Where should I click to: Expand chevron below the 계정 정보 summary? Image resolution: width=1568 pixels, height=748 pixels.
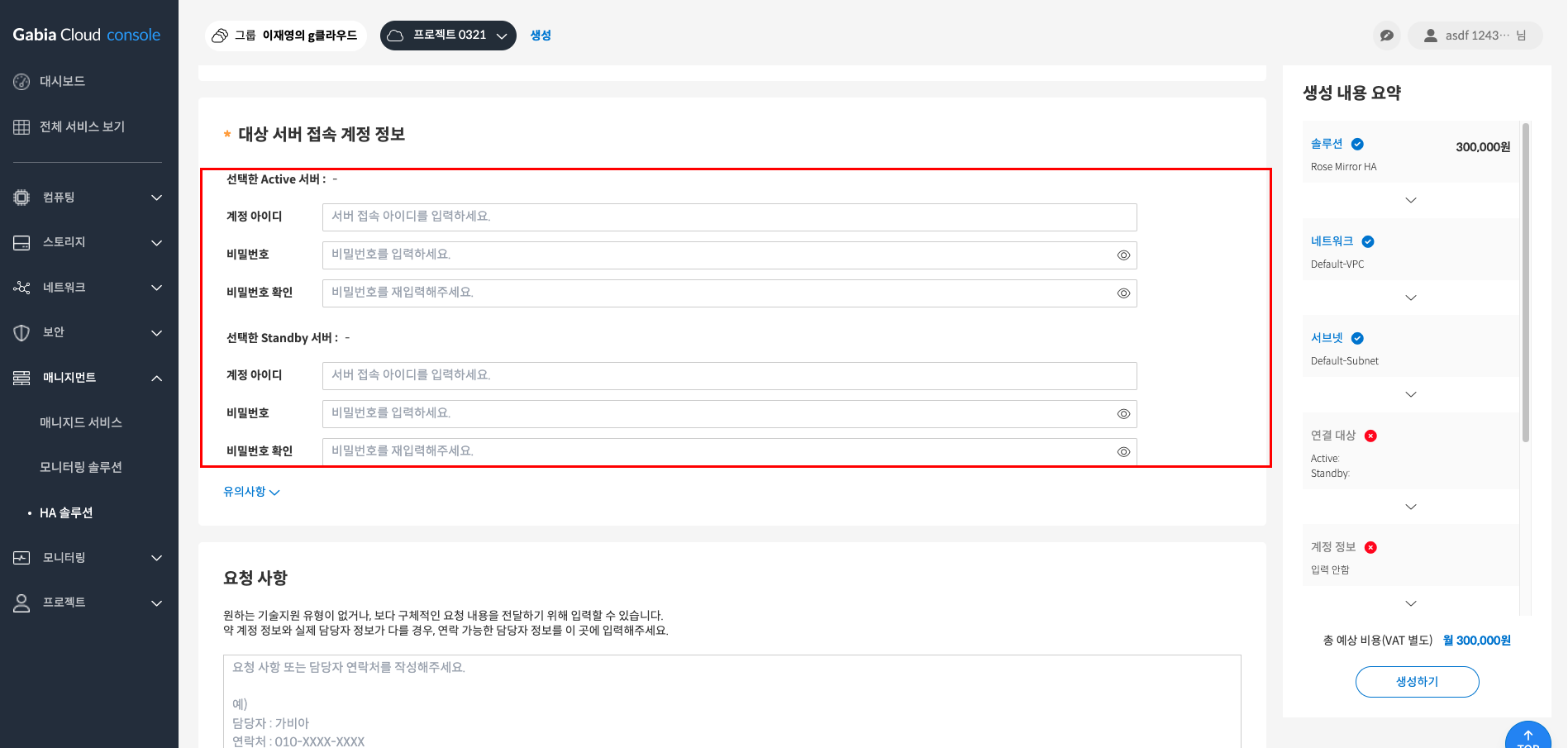1411,603
